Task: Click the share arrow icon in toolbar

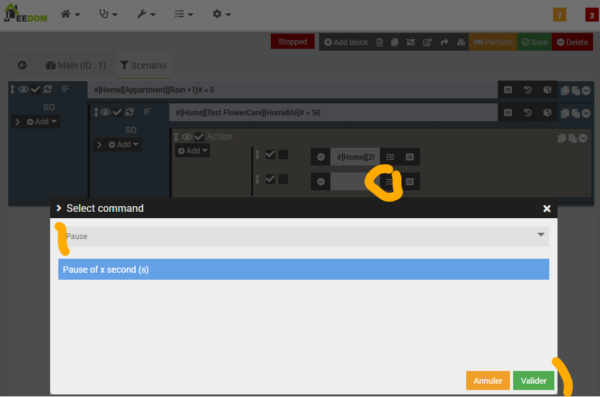Action: pyautogui.click(x=444, y=42)
